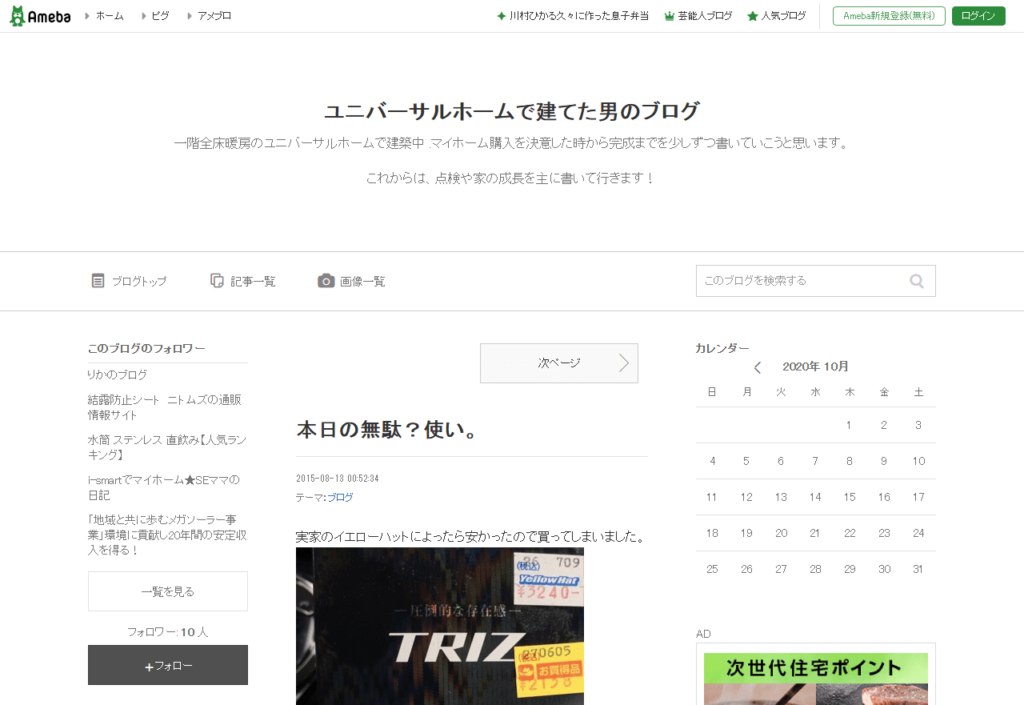Open the 記事一覧 tab
This screenshot has height=705, width=1024.
[243, 281]
